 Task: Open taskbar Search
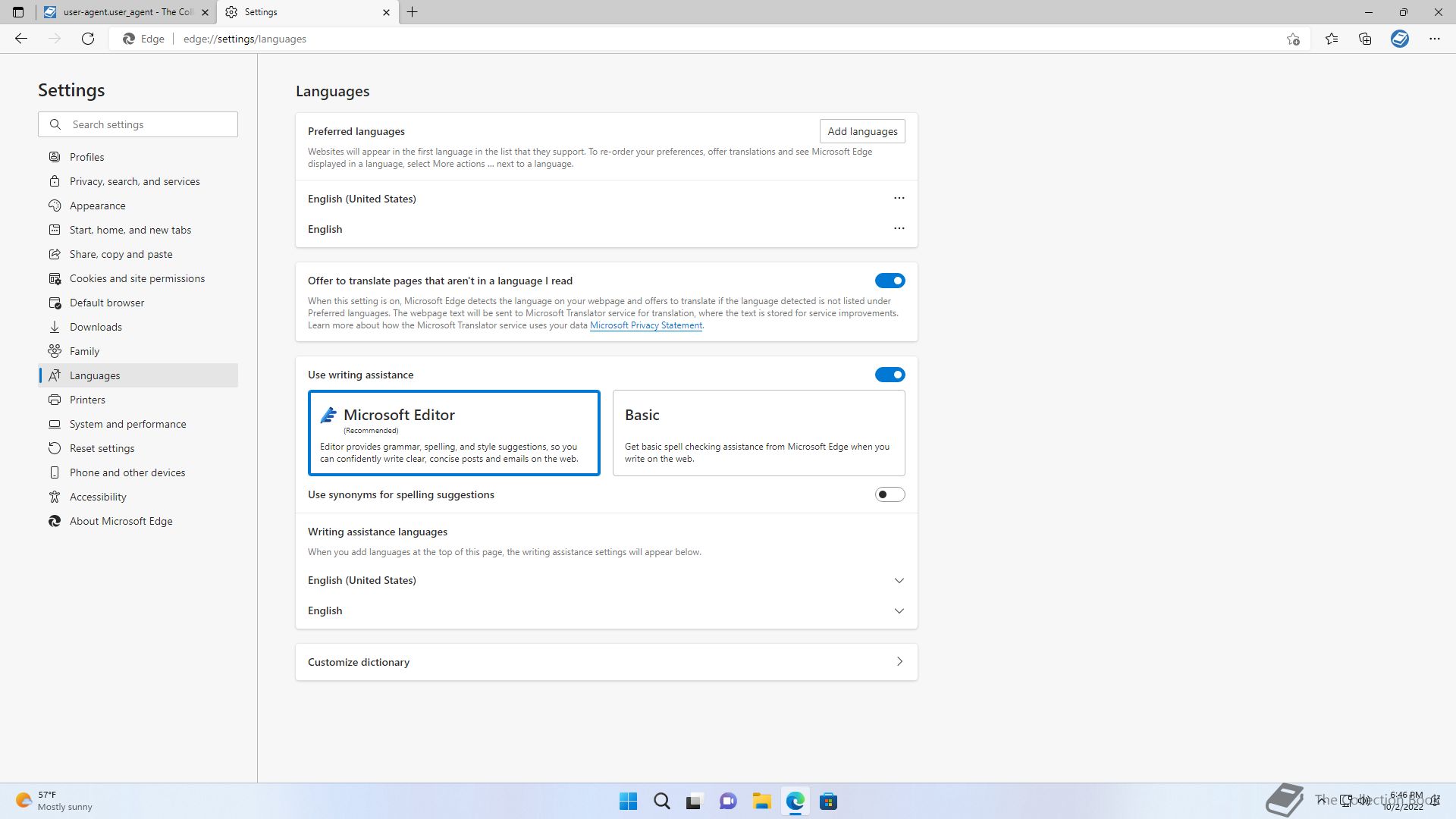[661, 802]
